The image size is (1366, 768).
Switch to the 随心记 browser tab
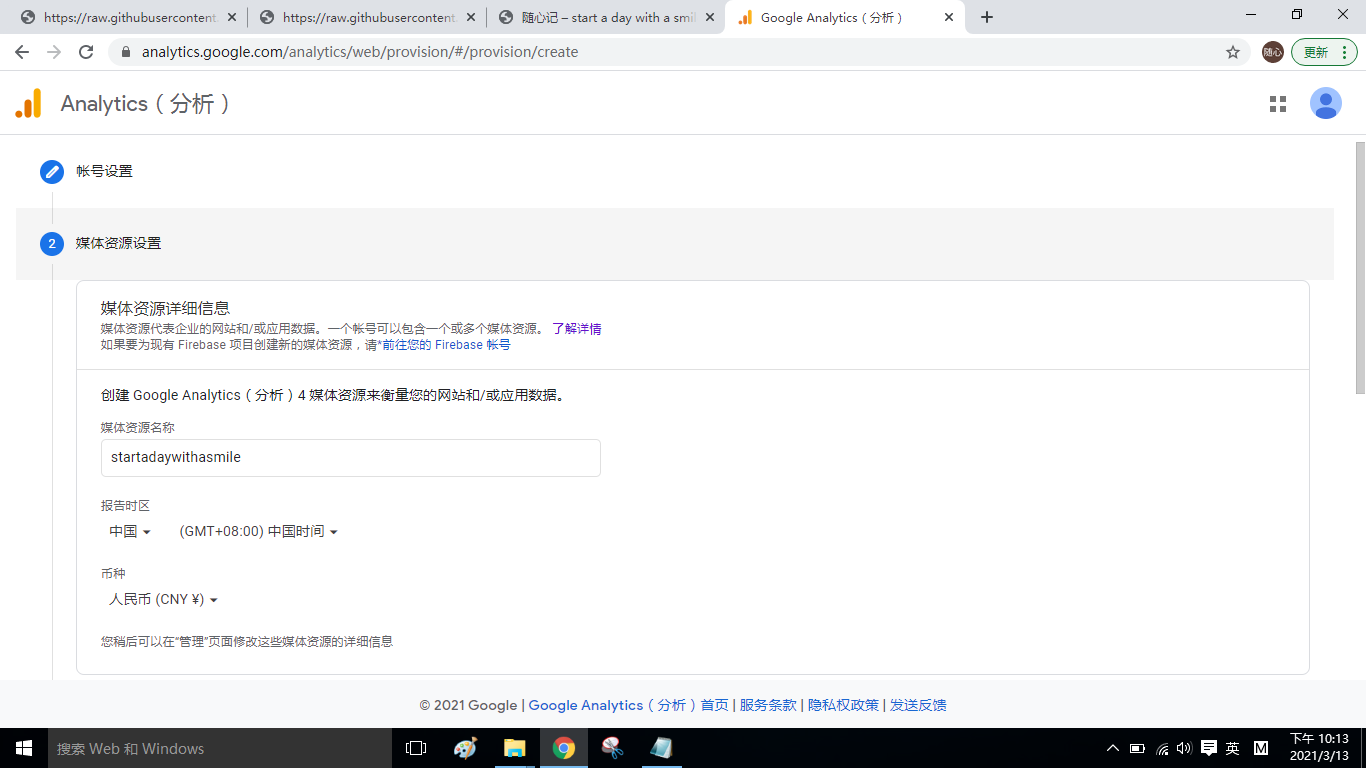600,17
